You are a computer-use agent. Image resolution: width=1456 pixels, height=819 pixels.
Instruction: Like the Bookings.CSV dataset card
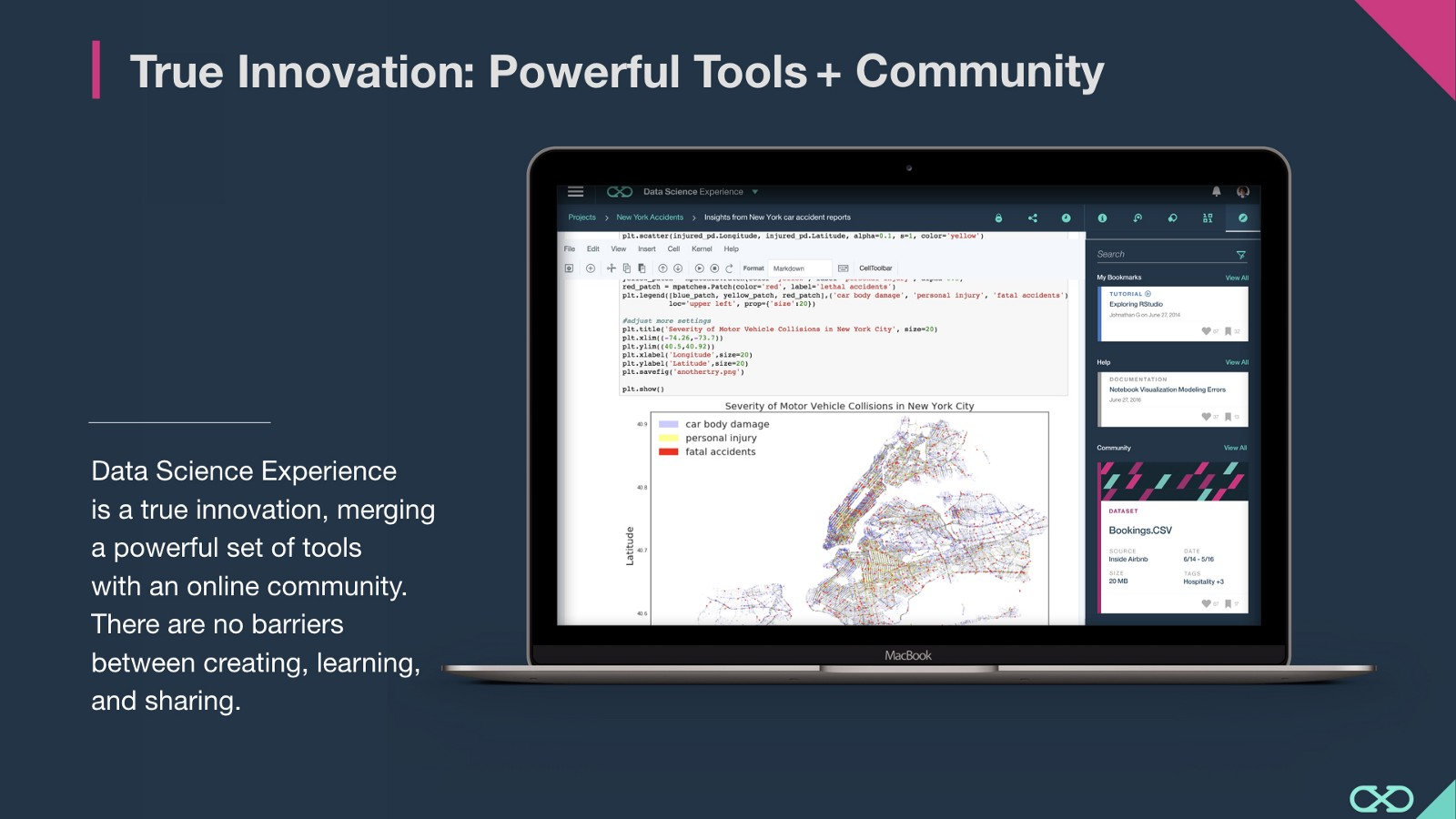pos(1207,603)
